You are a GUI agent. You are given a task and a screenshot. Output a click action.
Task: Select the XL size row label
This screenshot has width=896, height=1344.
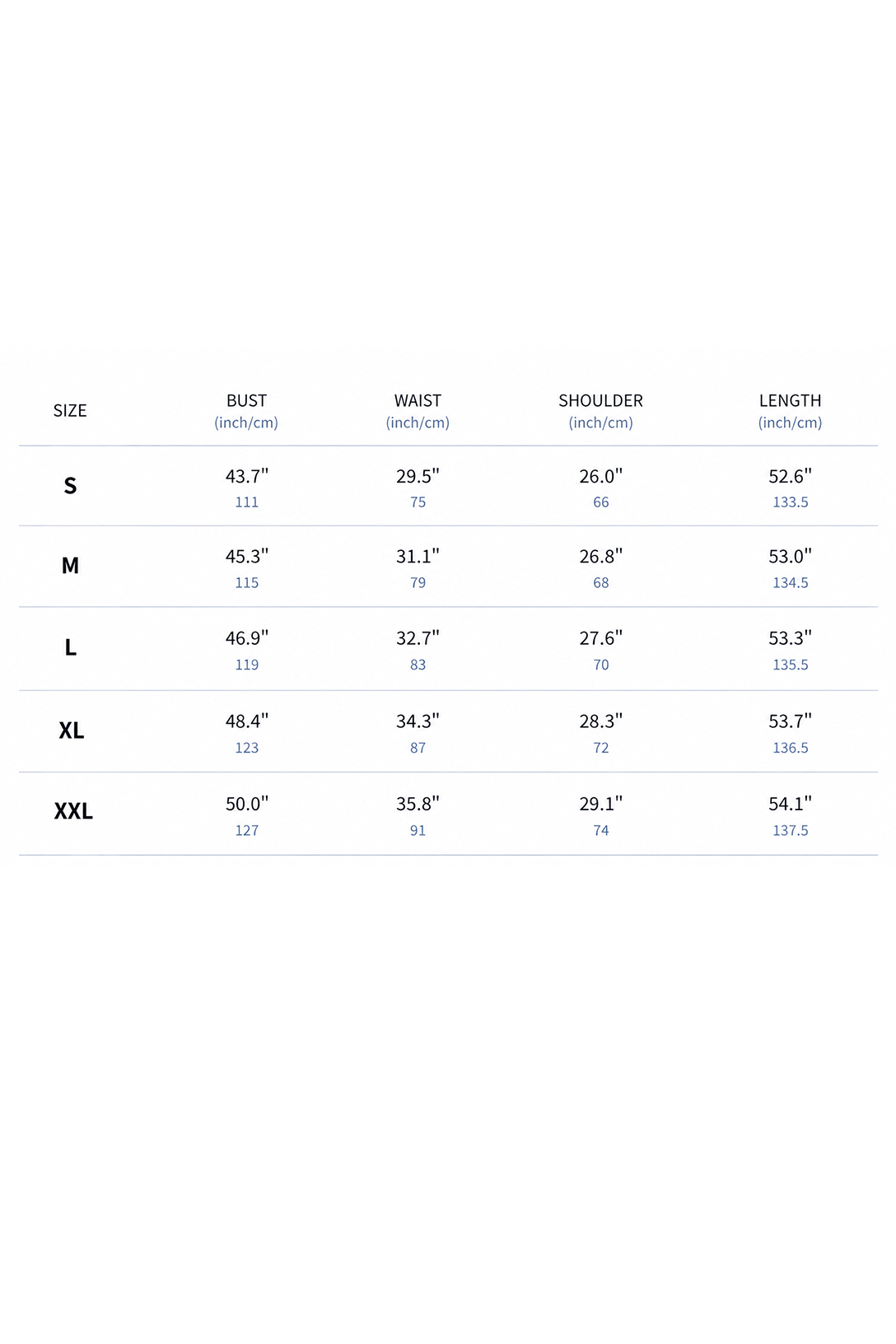click(71, 730)
